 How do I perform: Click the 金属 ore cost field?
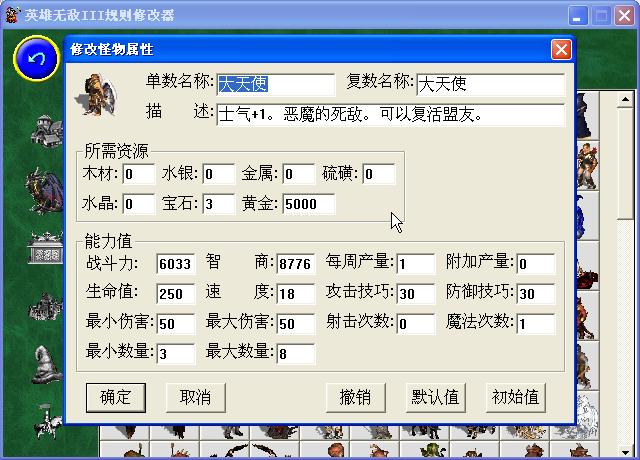click(x=298, y=174)
